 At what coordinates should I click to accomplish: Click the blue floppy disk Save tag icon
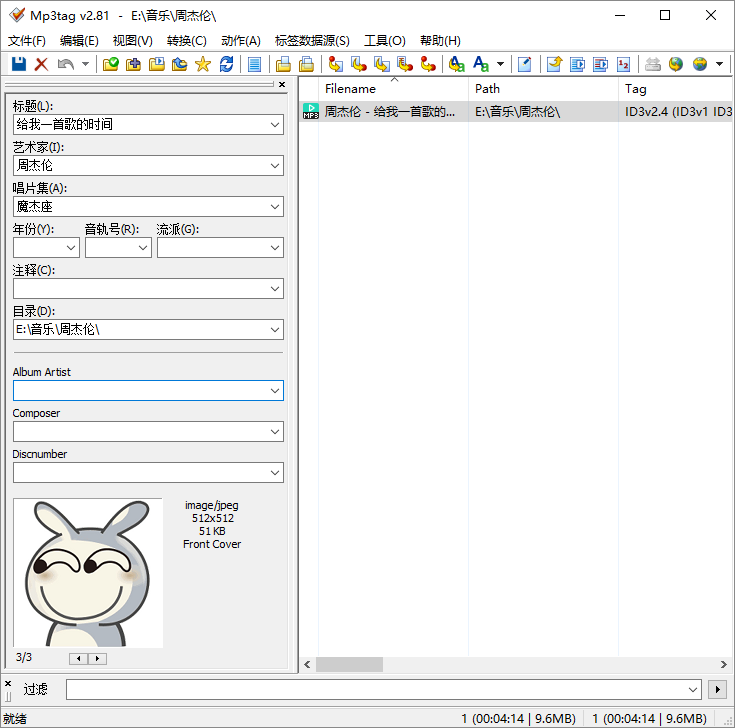click(x=19, y=64)
